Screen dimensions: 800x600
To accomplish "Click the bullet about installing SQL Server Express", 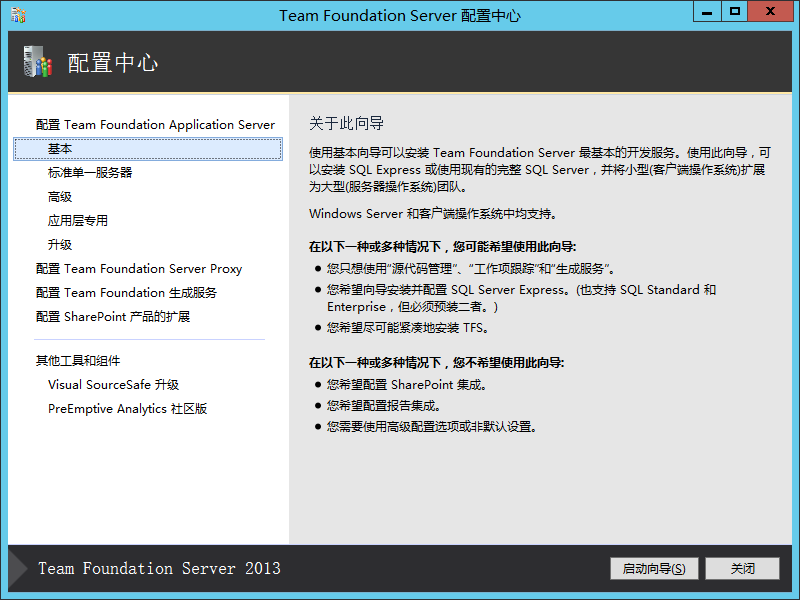I will point(521,298).
